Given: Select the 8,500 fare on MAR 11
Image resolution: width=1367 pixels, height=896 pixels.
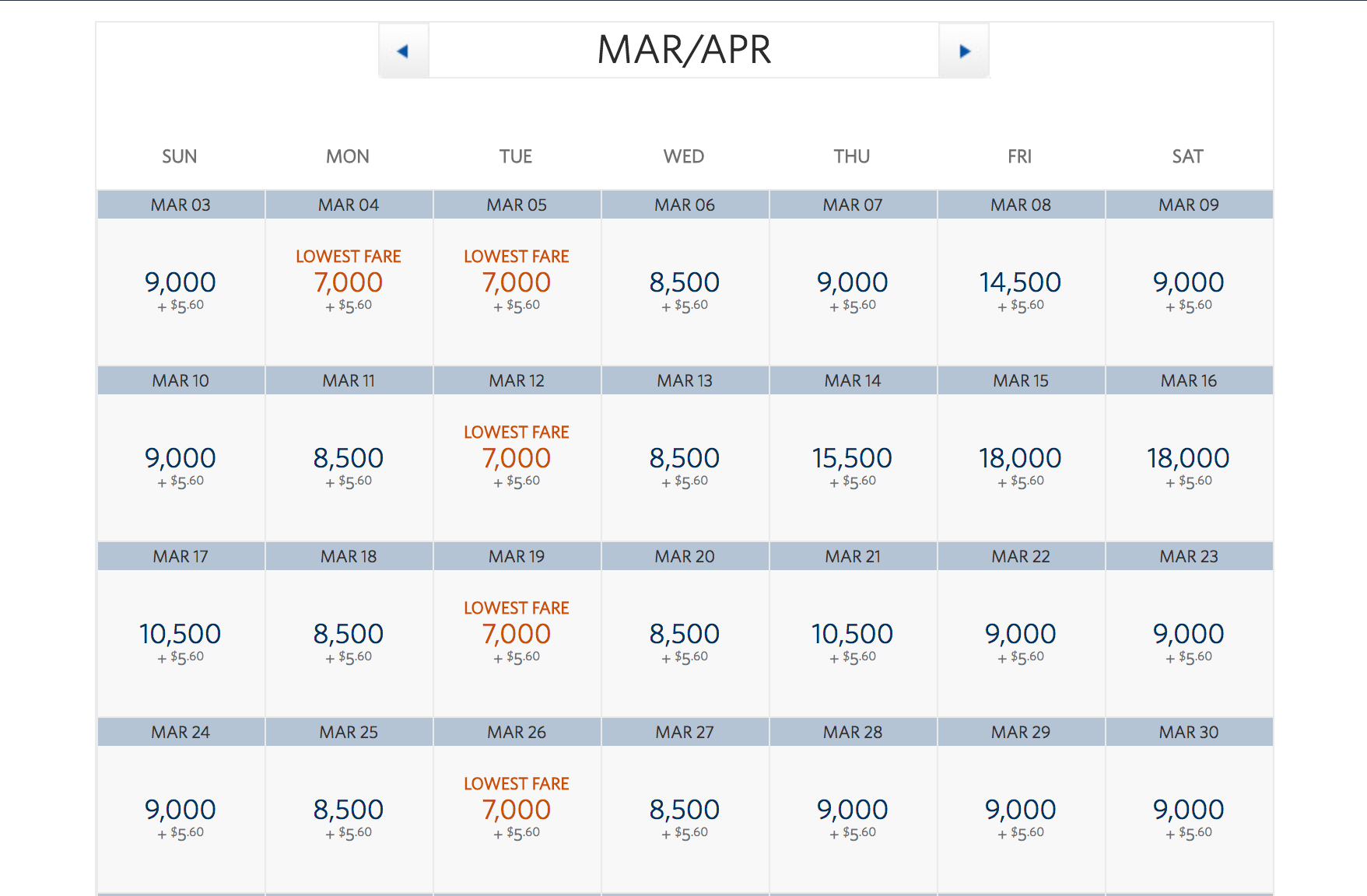Looking at the screenshot, I should click(349, 459).
